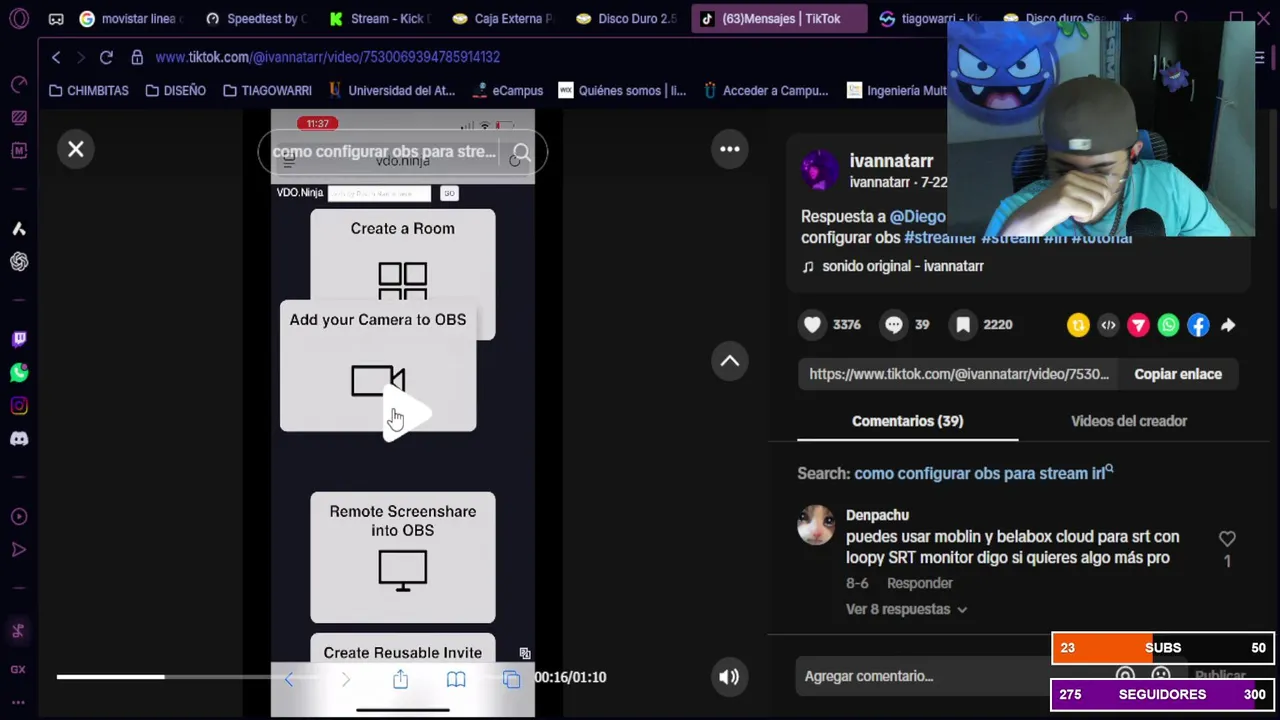Select the video URL link field
Image resolution: width=1280 pixels, height=720 pixels.
(958, 374)
